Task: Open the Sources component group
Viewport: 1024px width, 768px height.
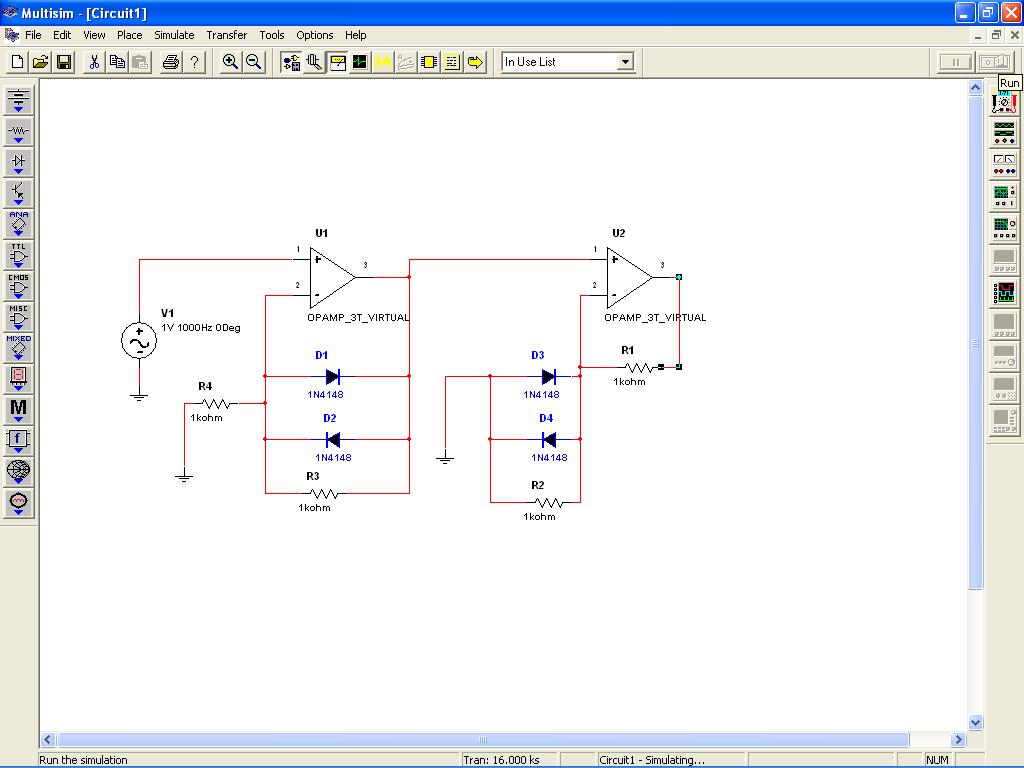Action: pos(18,100)
